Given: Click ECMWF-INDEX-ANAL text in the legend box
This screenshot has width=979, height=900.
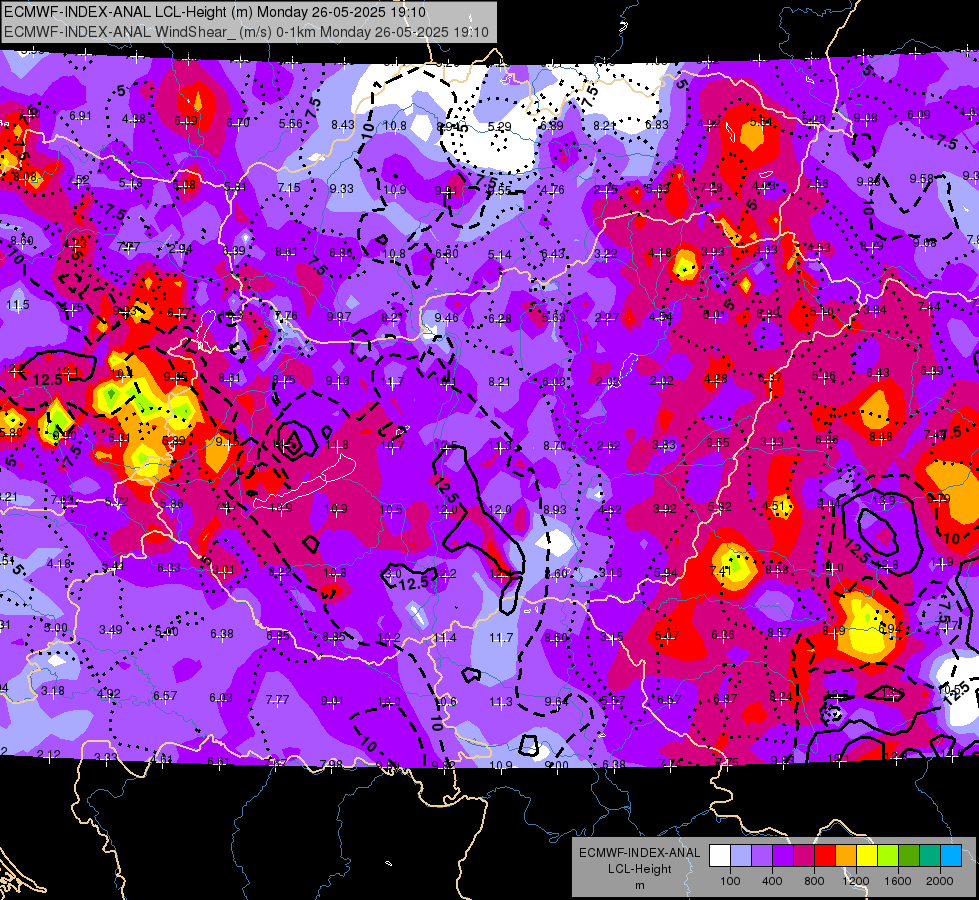Looking at the screenshot, I should click(639, 853).
